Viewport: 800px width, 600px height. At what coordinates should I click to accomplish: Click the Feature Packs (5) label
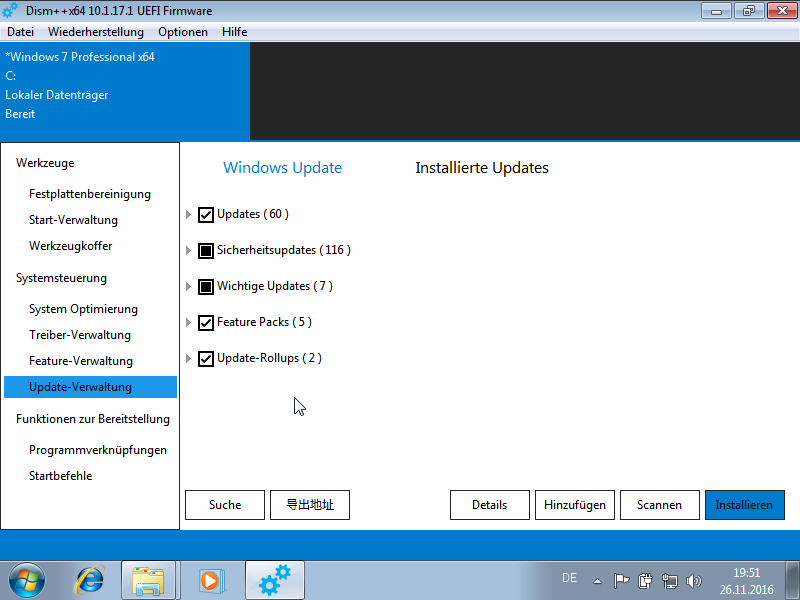point(264,322)
